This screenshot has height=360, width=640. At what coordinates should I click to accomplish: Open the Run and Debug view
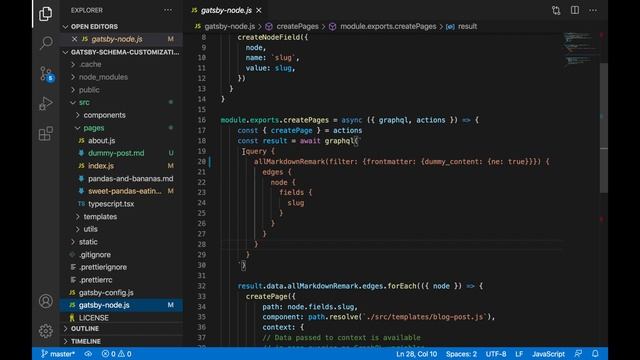coord(46,103)
